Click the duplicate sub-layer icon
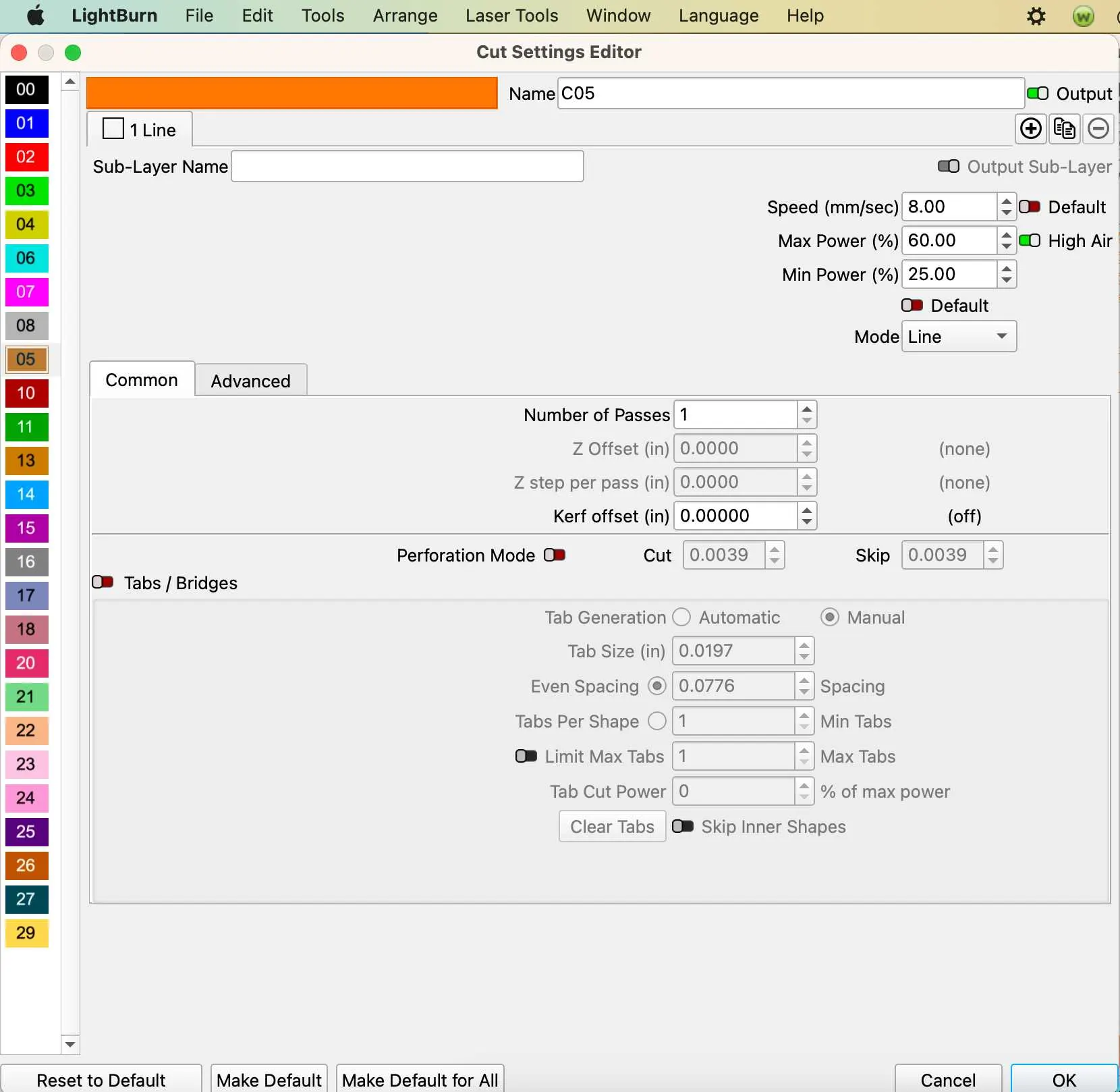The height and width of the screenshot is (1092, 1120). point(1065,128)
